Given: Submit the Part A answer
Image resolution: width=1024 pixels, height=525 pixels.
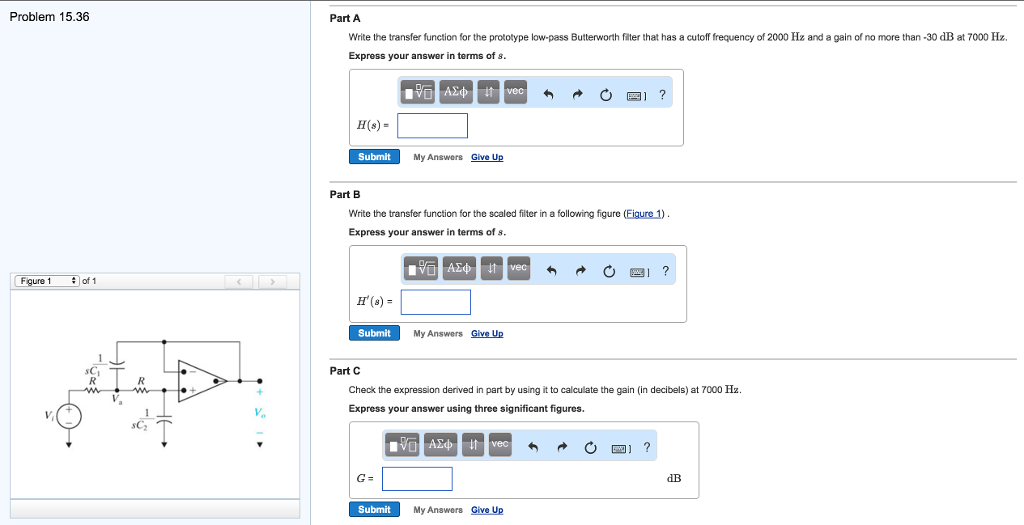Looking at the screenshot, I should (374, 157).
